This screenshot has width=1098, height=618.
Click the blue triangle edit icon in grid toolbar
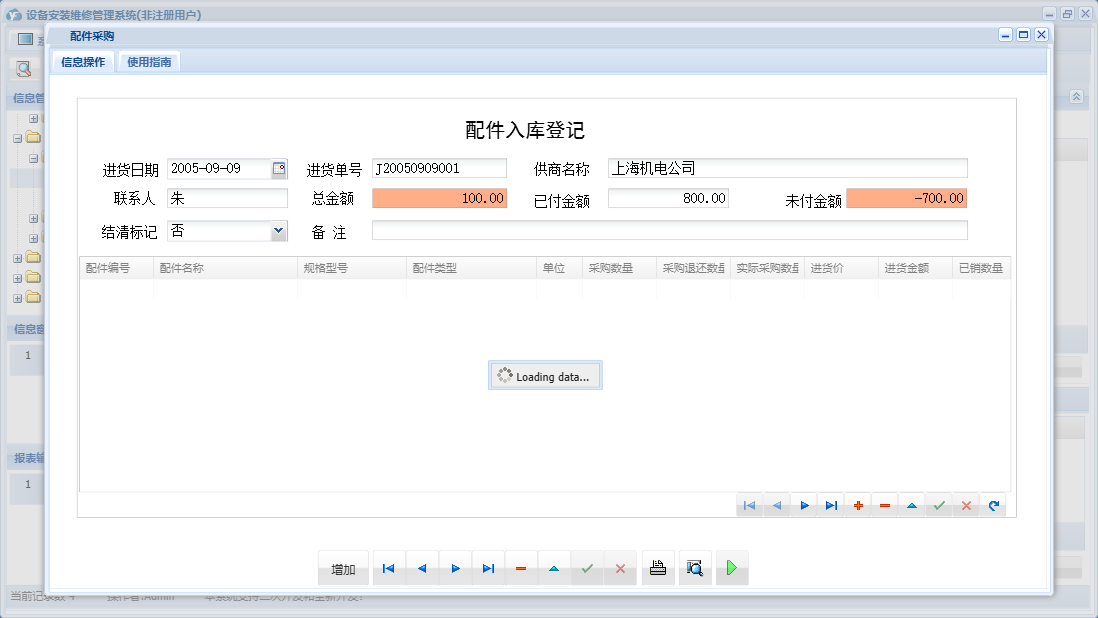click(x=911, y=505)
